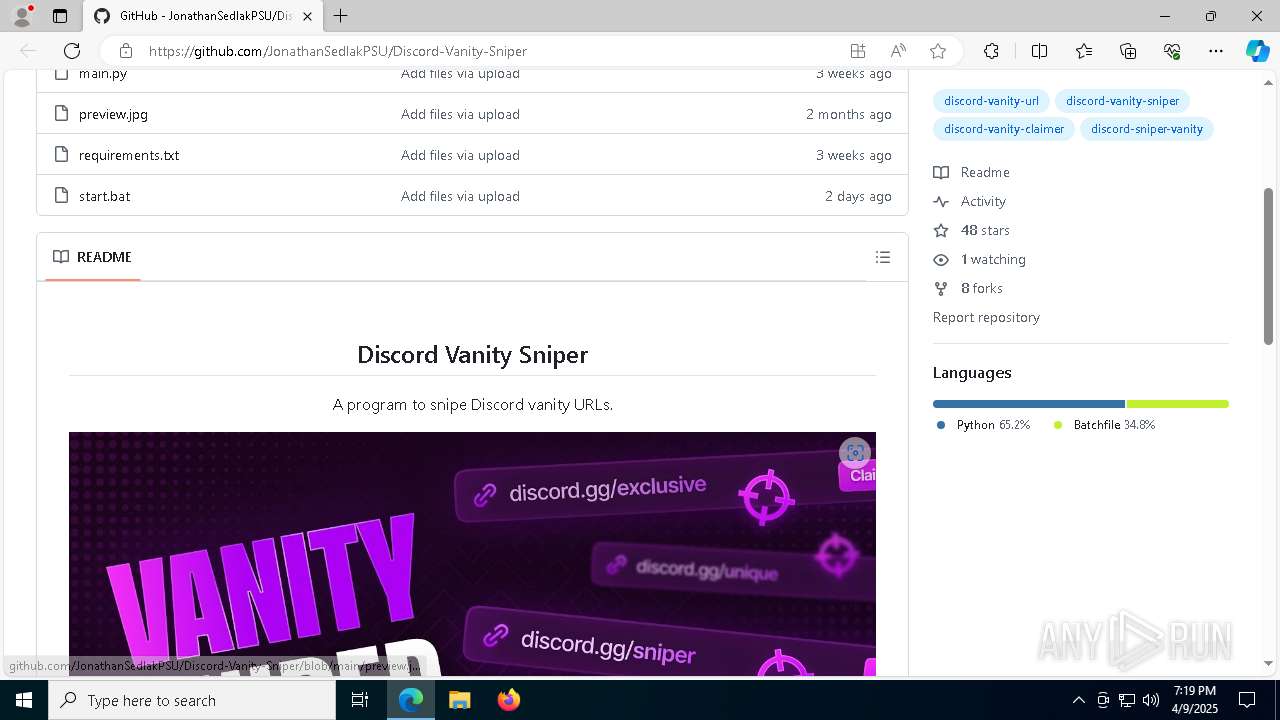Click the browser profile avatar icon

22,16
